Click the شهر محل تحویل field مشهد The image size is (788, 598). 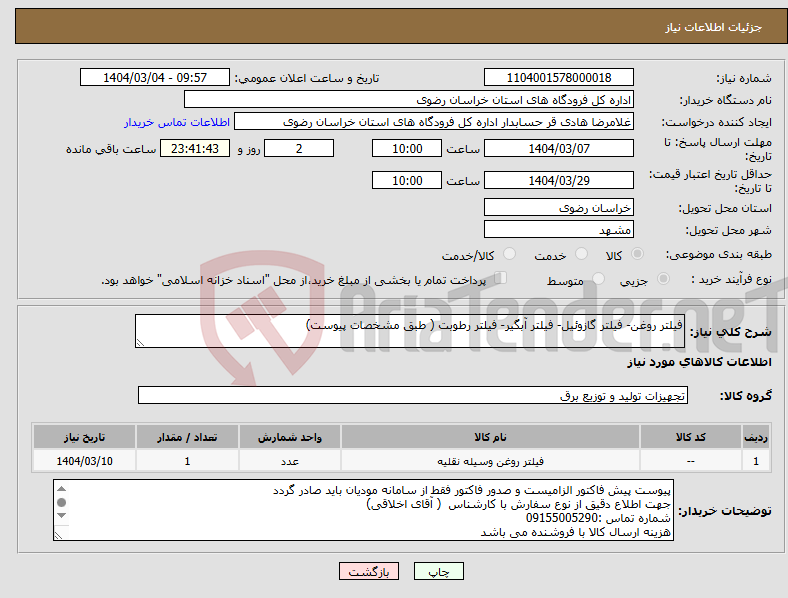coord(558,230)
